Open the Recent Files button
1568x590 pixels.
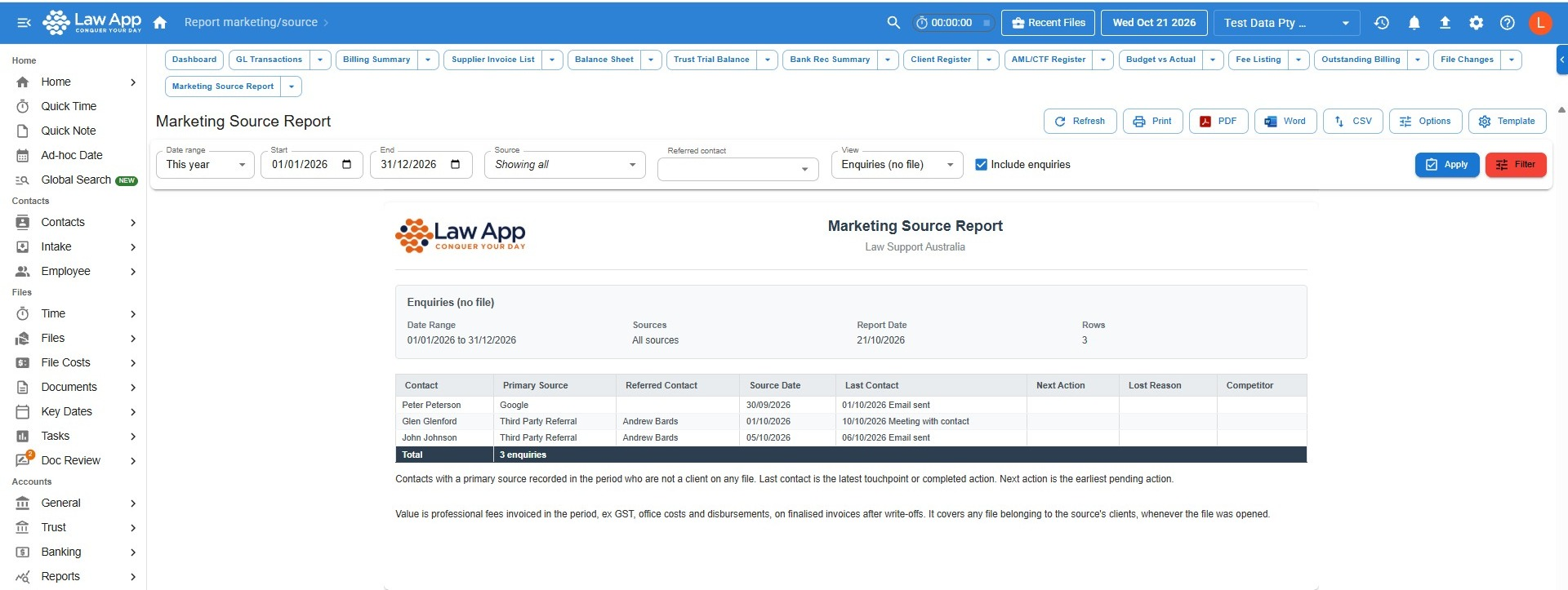(x=1049, y=23)
